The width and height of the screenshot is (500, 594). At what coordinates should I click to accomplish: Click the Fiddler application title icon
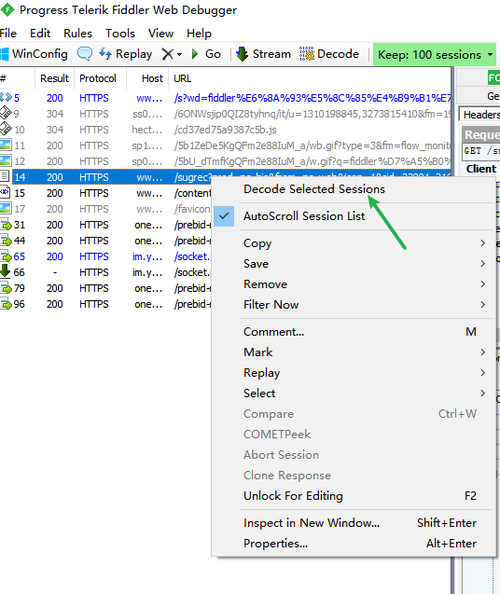(7, 9)
